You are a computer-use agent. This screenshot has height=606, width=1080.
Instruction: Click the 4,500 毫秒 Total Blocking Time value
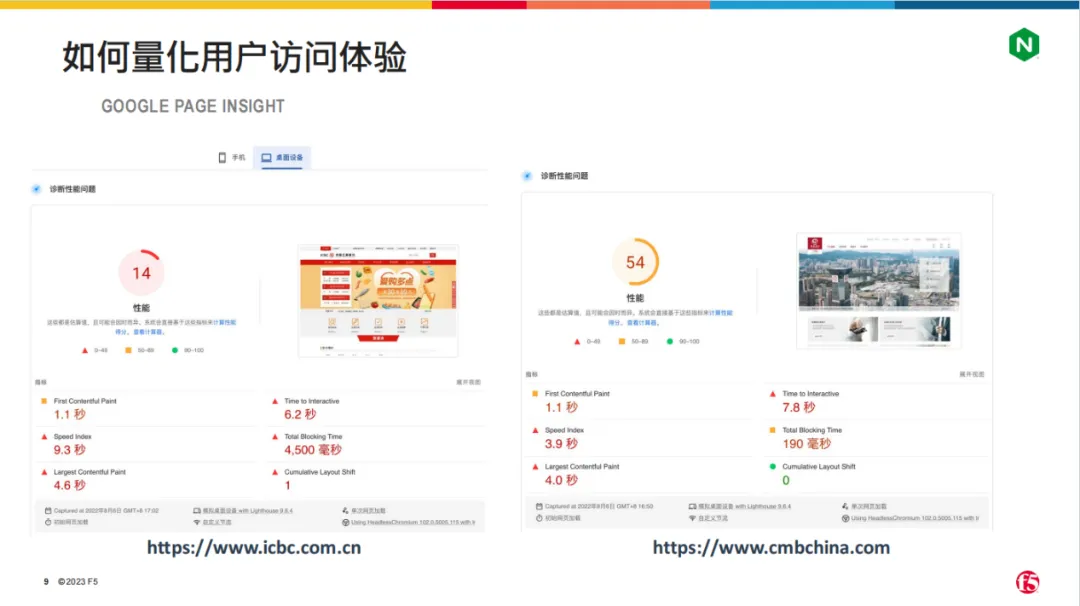tap(313, 450)
